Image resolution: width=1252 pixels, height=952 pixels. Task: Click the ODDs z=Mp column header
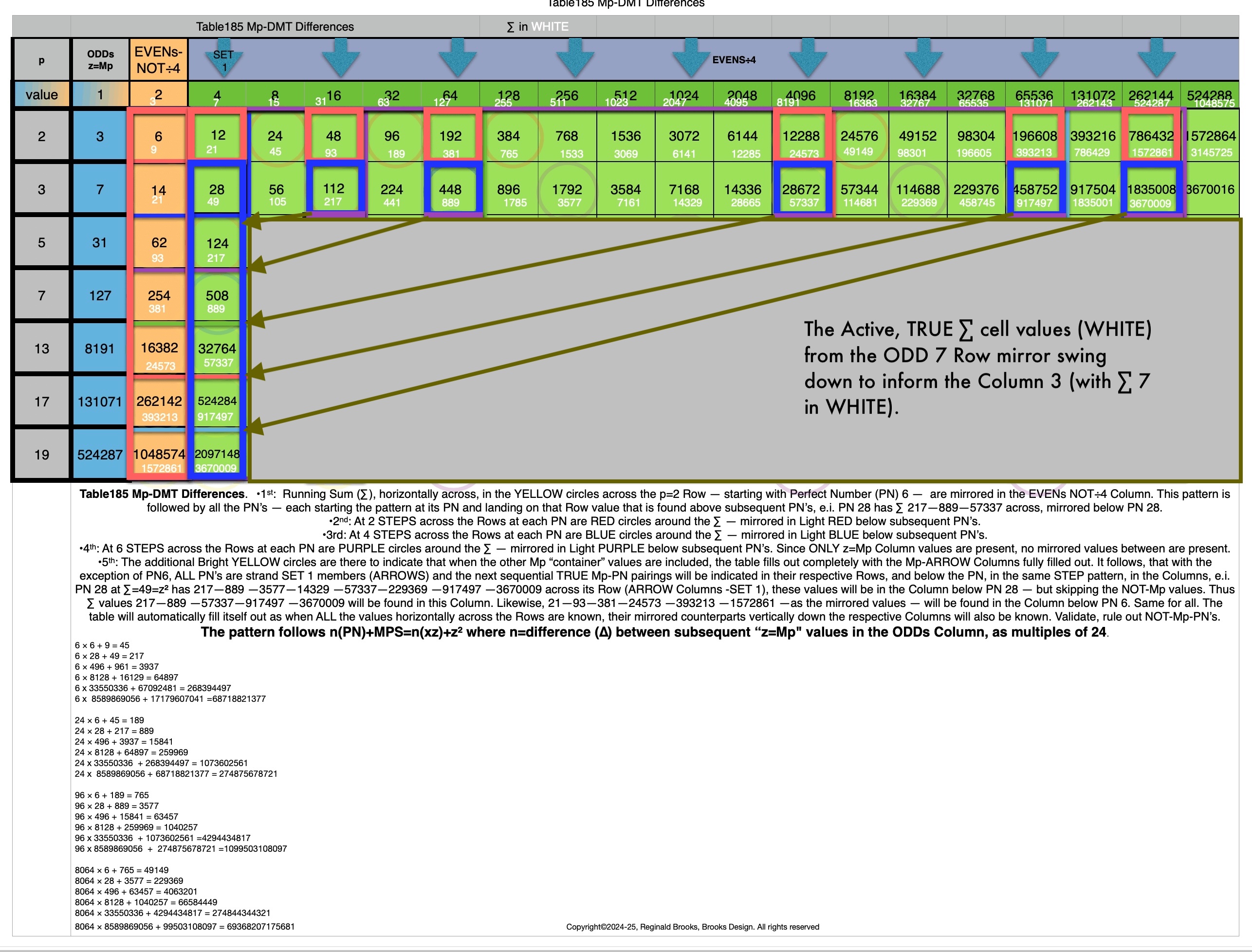click(x=100, y=60)
